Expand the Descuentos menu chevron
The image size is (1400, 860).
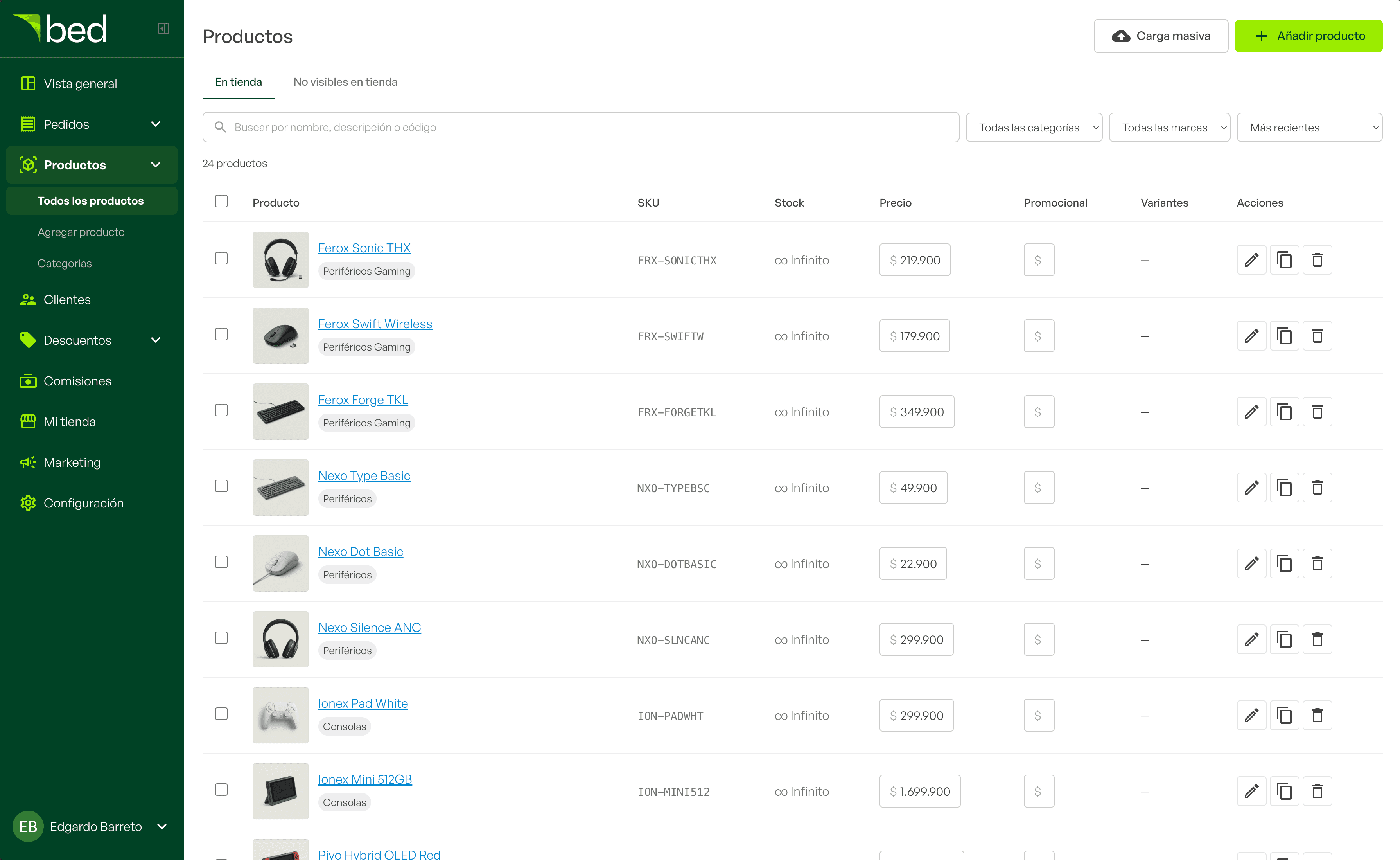(155, 340)
